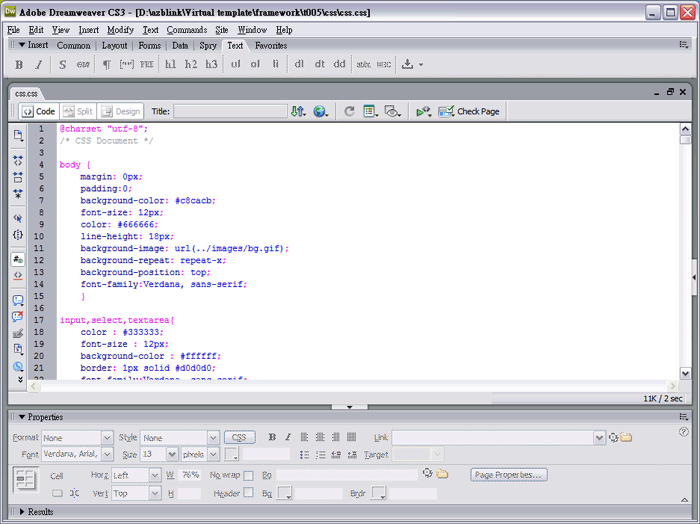Image resolution: width=700 pixels, height=524 pixels.
Task: Click the Apply Comment icon
Action: coord(18,300)
